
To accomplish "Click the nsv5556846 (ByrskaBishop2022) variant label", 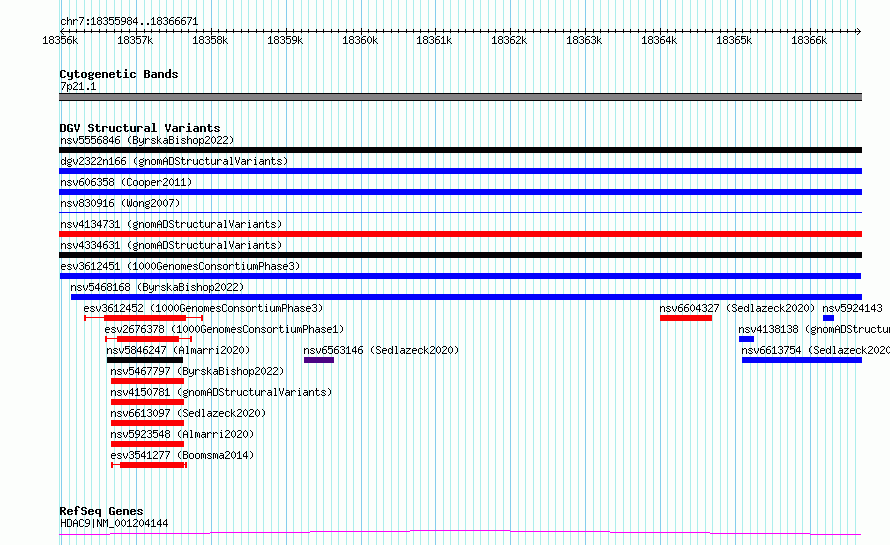I will pyautogui.click(x=147, y=140).
